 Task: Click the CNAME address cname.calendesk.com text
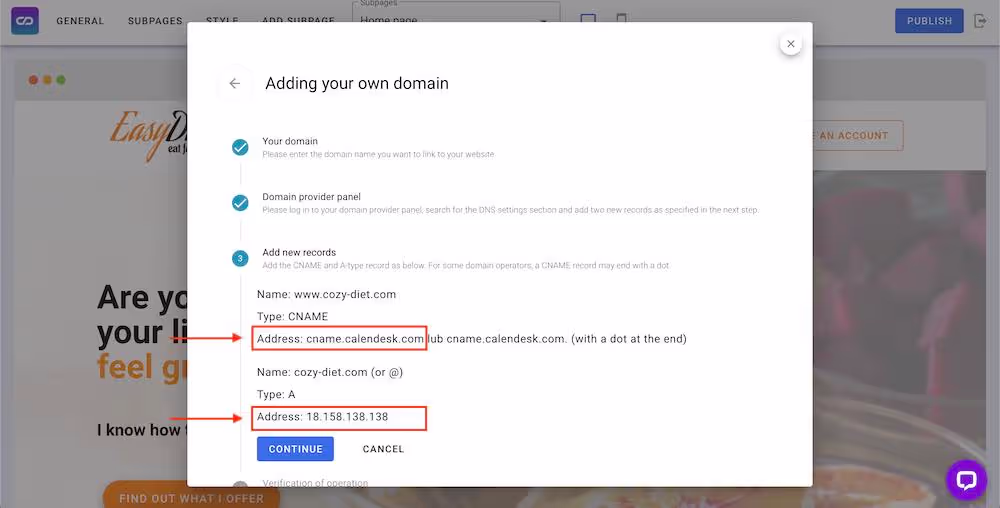(365, 339)
